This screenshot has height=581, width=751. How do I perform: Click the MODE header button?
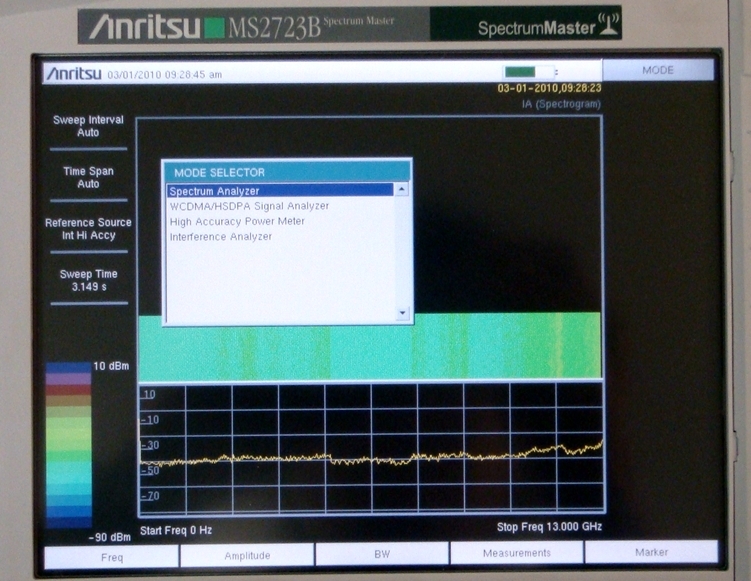[x=658, y=70]
